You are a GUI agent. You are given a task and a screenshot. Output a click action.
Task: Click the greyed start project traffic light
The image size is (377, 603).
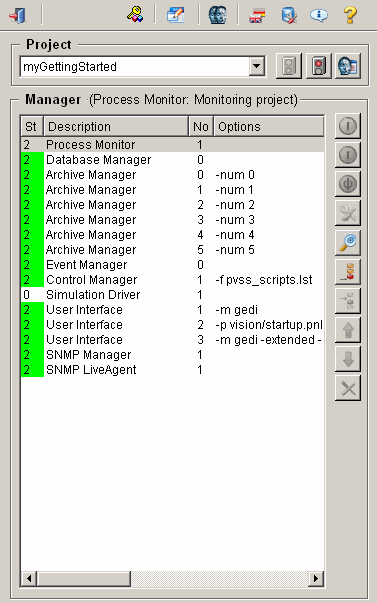tap(289, 66)
